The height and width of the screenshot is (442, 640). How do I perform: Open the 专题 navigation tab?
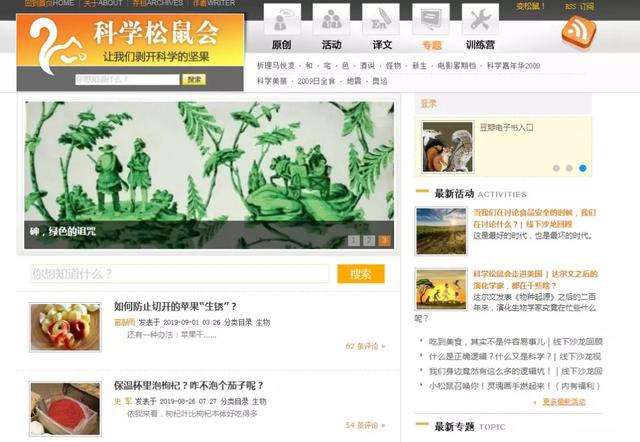point(432,45)
